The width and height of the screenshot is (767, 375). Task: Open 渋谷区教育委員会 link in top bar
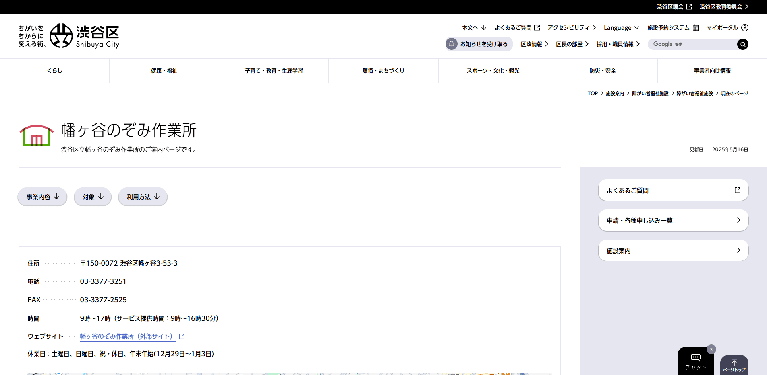point(724,7)
